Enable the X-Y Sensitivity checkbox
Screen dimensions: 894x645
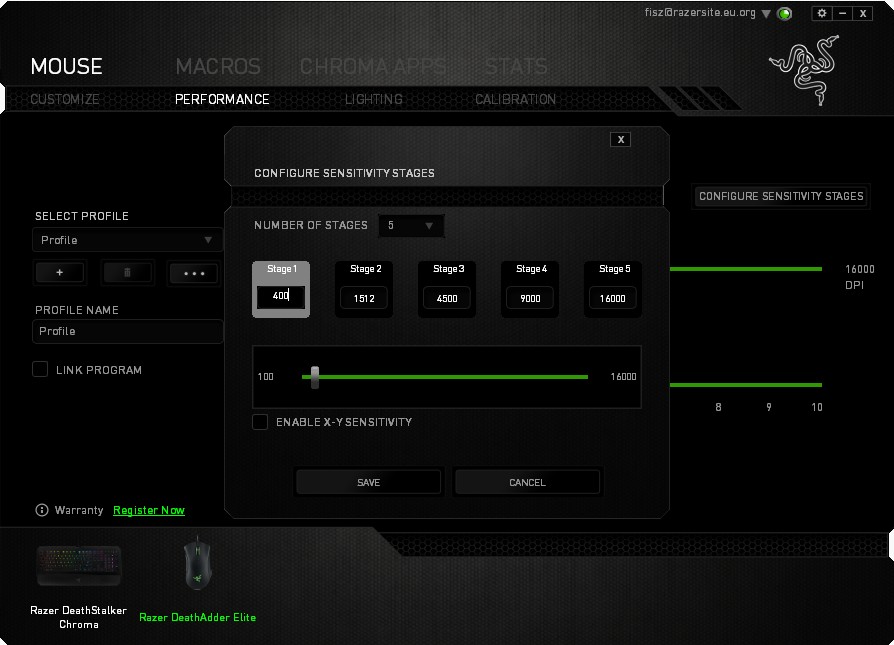click(x=260, y=422)
